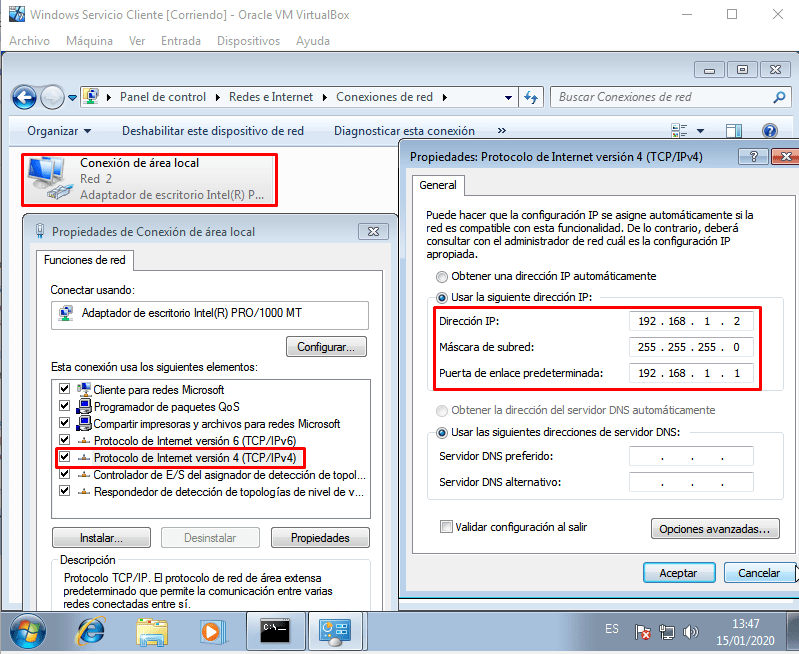Open Opciones avanzadas settings
The image size is (799, 654).
tap(714, 528)
